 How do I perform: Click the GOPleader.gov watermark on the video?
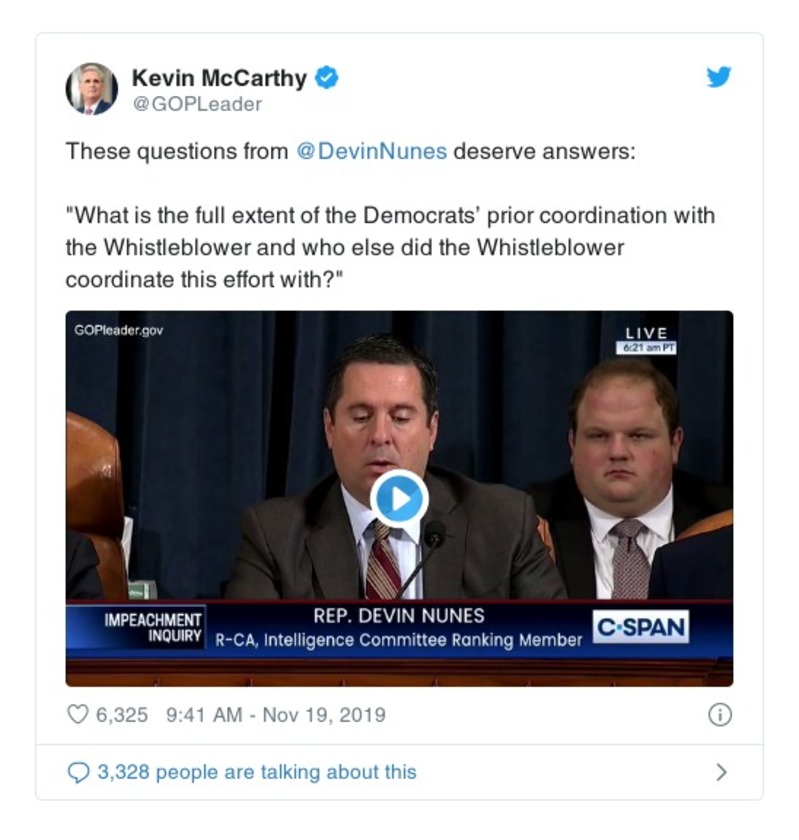(x=119, y=331)
